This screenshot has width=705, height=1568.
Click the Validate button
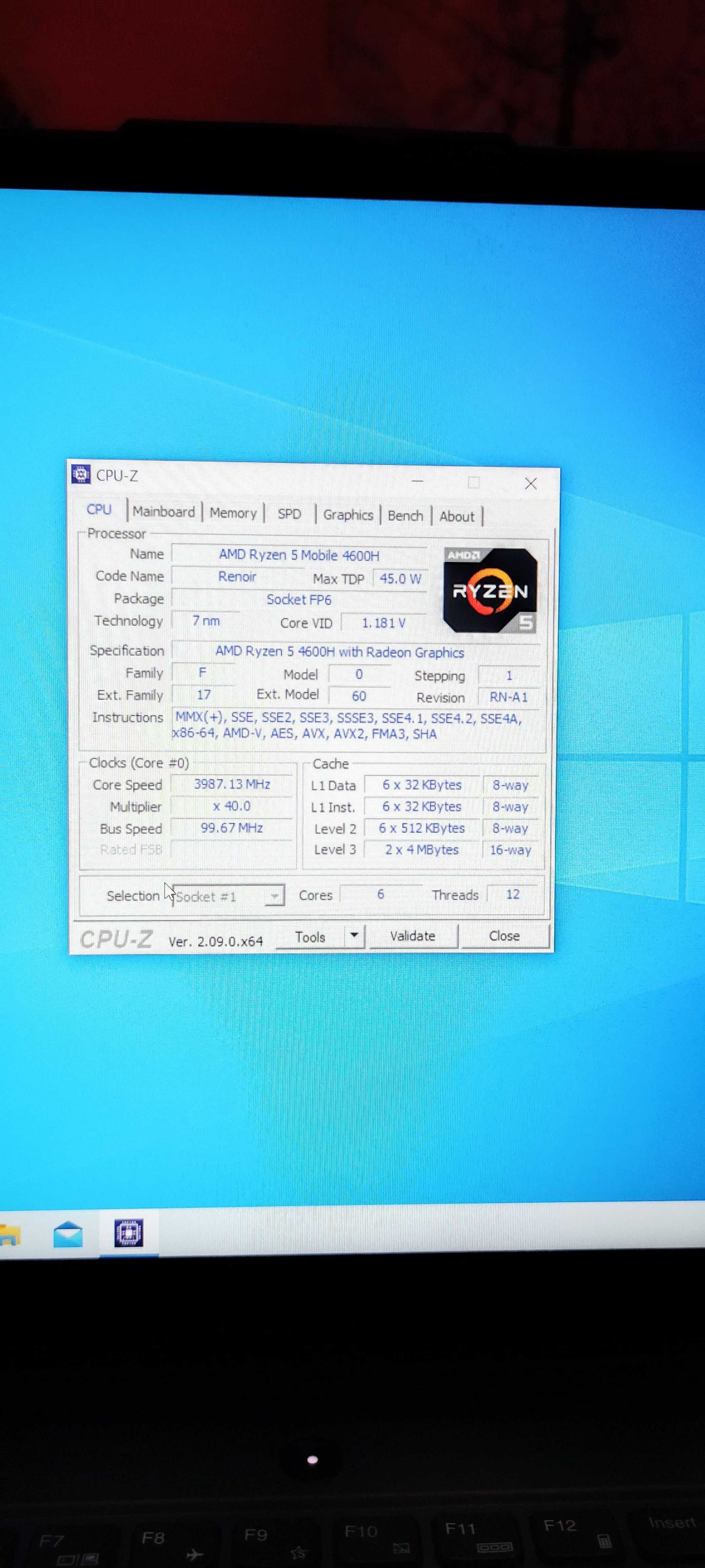pyautogui.click(x=412, y=936)
